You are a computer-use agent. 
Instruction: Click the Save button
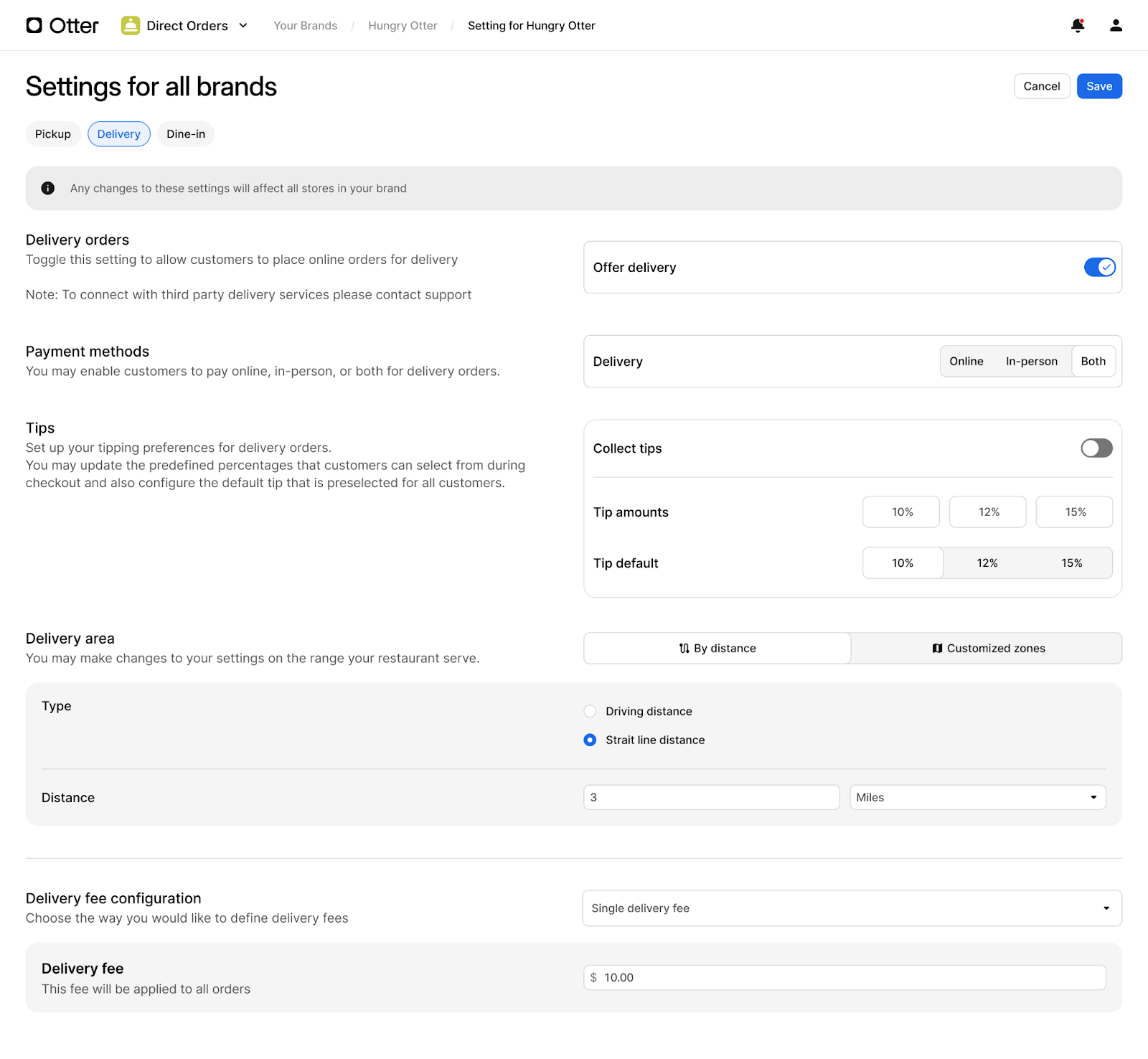pos(1098,86)
